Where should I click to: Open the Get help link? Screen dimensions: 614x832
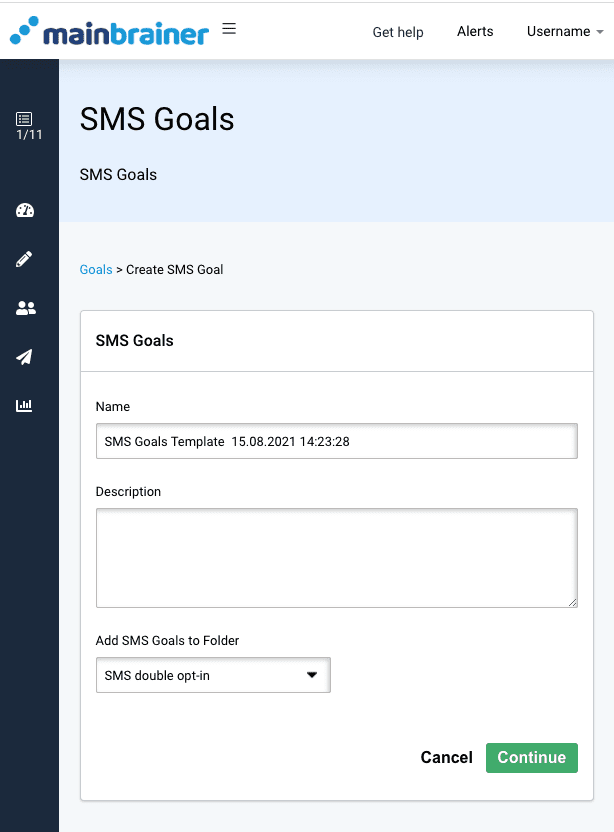point(398,32)
